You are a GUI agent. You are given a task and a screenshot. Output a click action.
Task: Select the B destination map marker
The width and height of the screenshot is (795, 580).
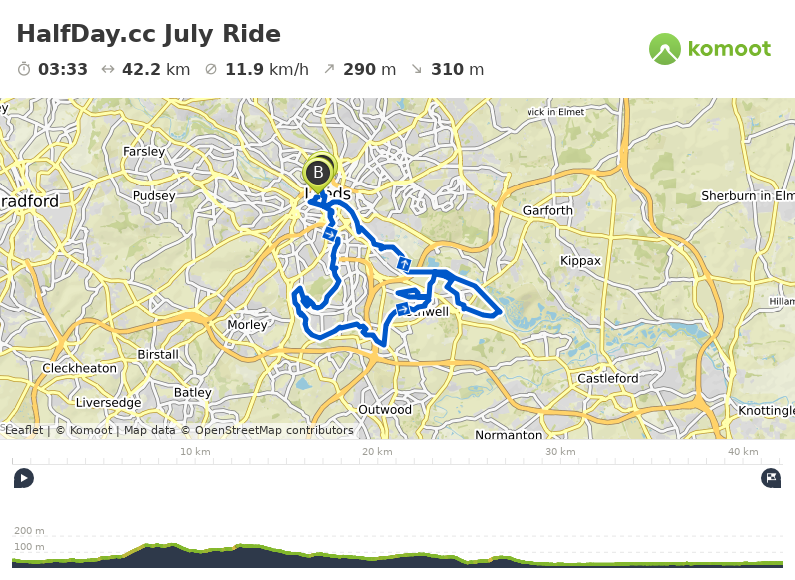click(318, 174)
